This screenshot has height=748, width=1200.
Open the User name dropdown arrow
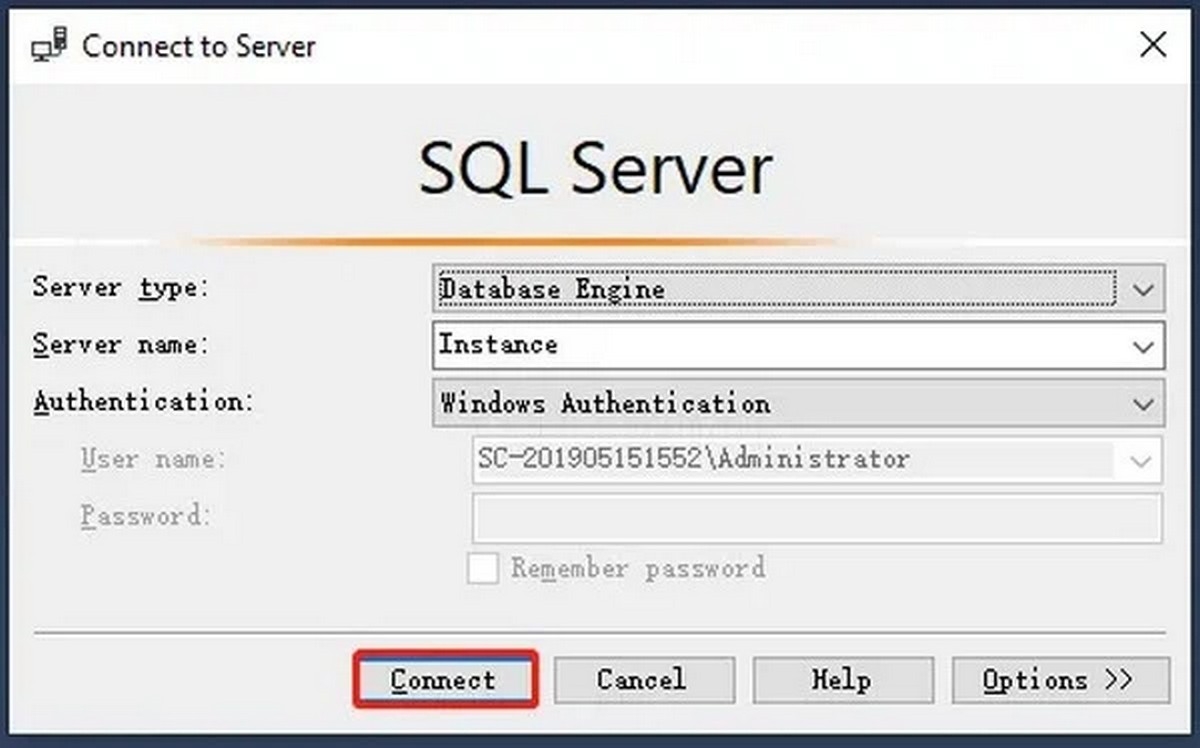click(1140, 461)
